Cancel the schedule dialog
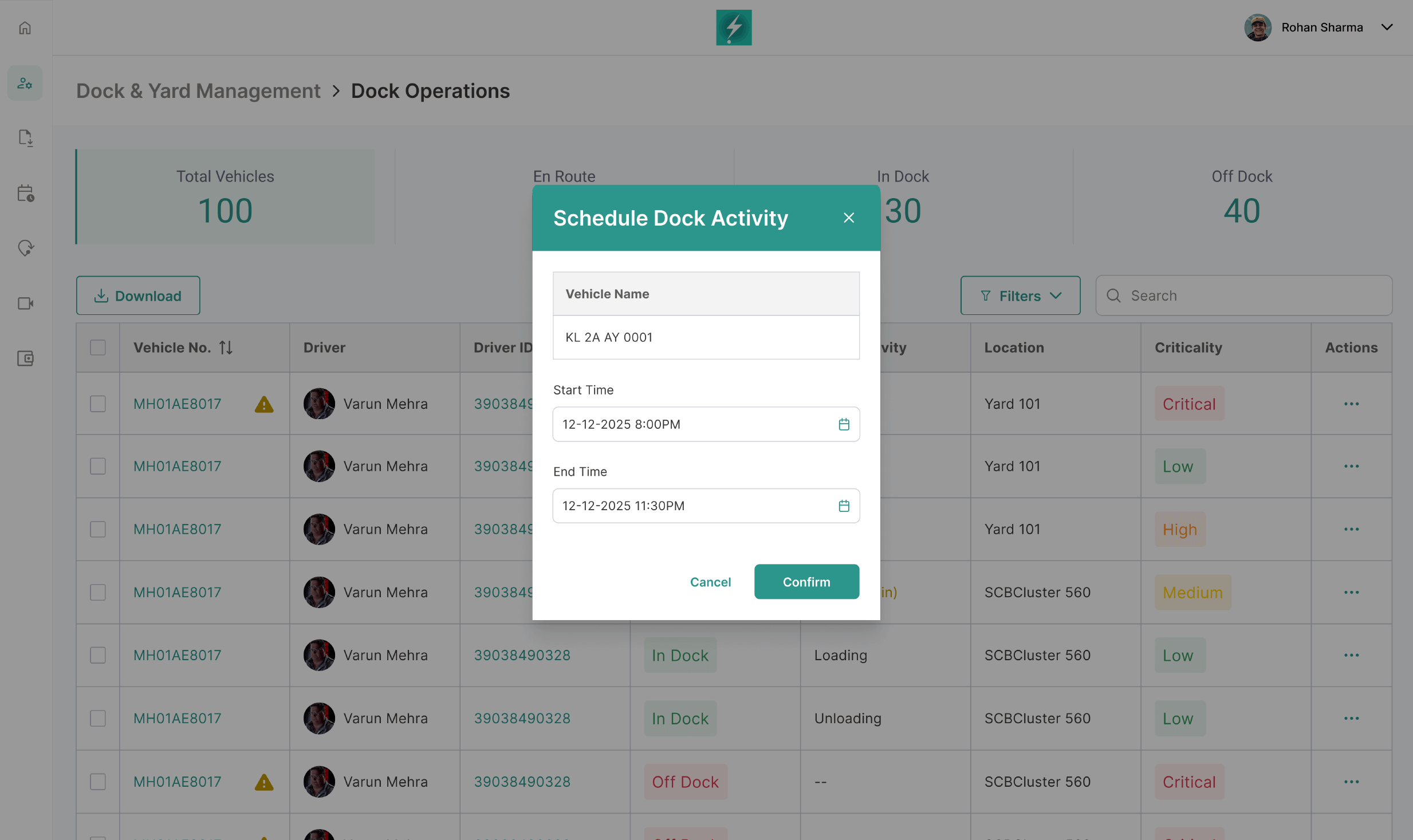Viewport: 1413px width, 840px height. pyautogui.click(x=710, y=582)
